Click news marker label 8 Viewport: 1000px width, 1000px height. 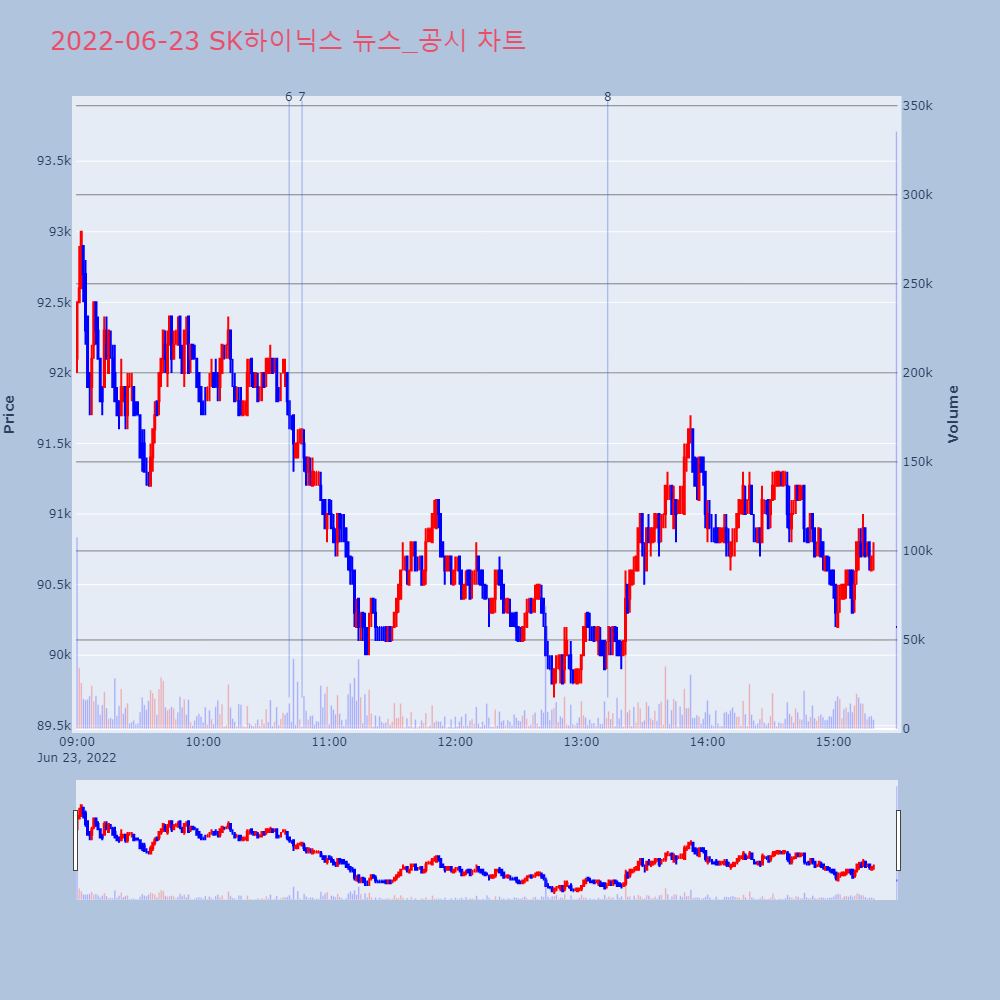tap(607, 97)
